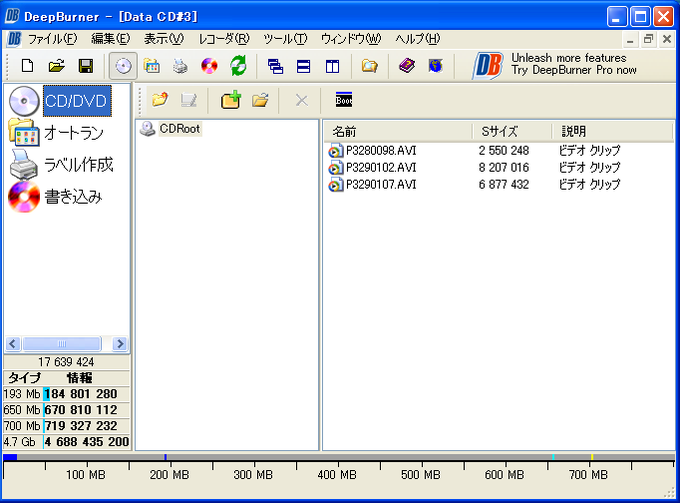Click the size value 2 550 248
The image size is (680, 503).
[503, 150]
